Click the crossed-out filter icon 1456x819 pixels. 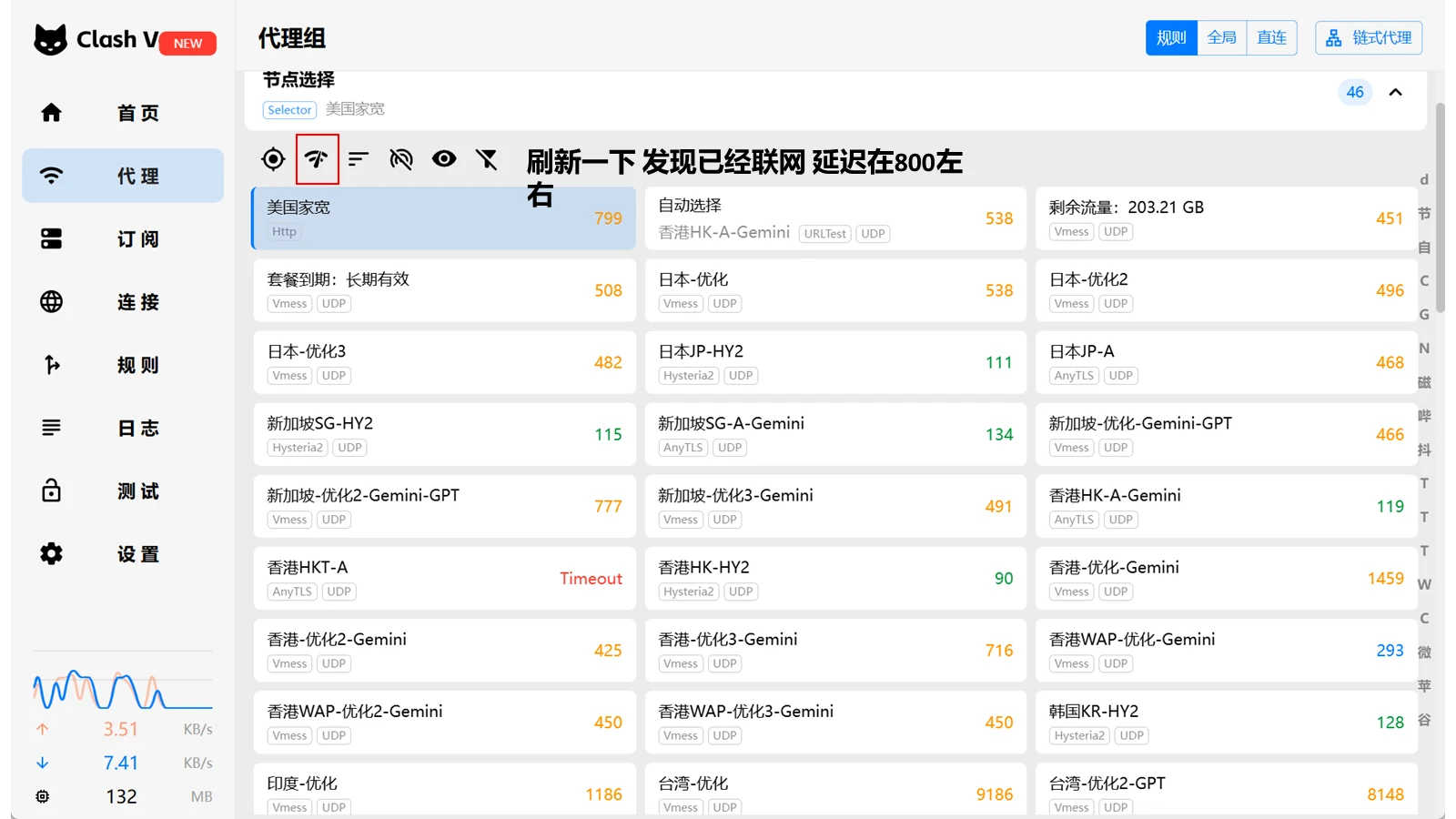click(487, 159)
